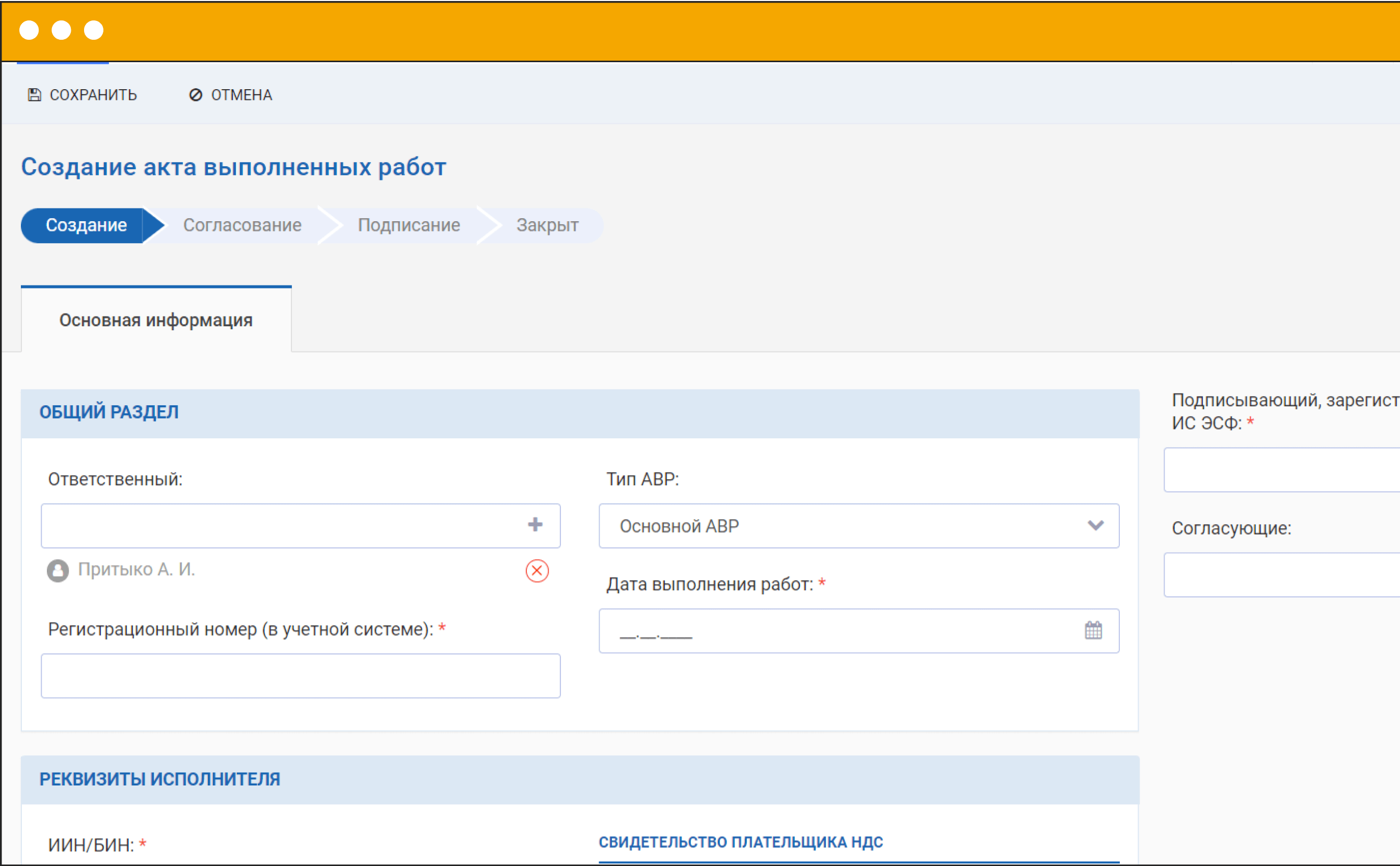Click the Тип АВР label
This screenshot has height=866, width=1400.
point(642,479)
